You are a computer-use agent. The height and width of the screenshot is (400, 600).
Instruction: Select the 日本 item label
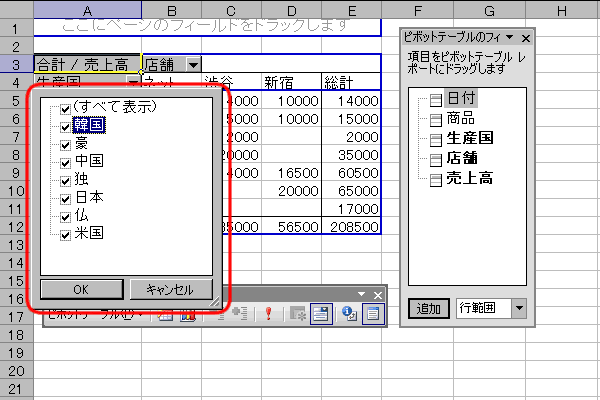(x=89, y=197)
